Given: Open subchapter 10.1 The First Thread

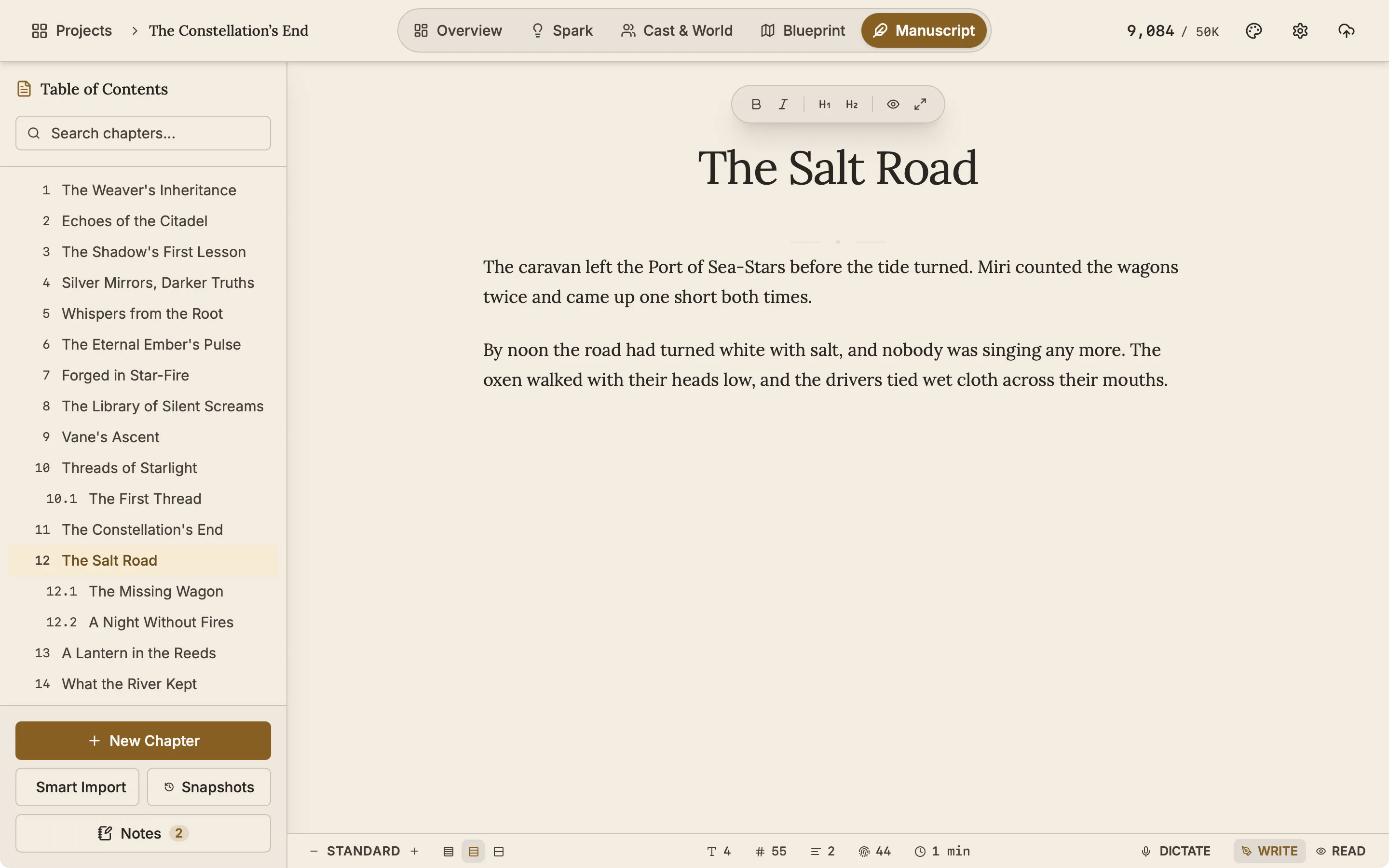Looking at the screenshot, I should pyautogui.click(x=143, y=499).
